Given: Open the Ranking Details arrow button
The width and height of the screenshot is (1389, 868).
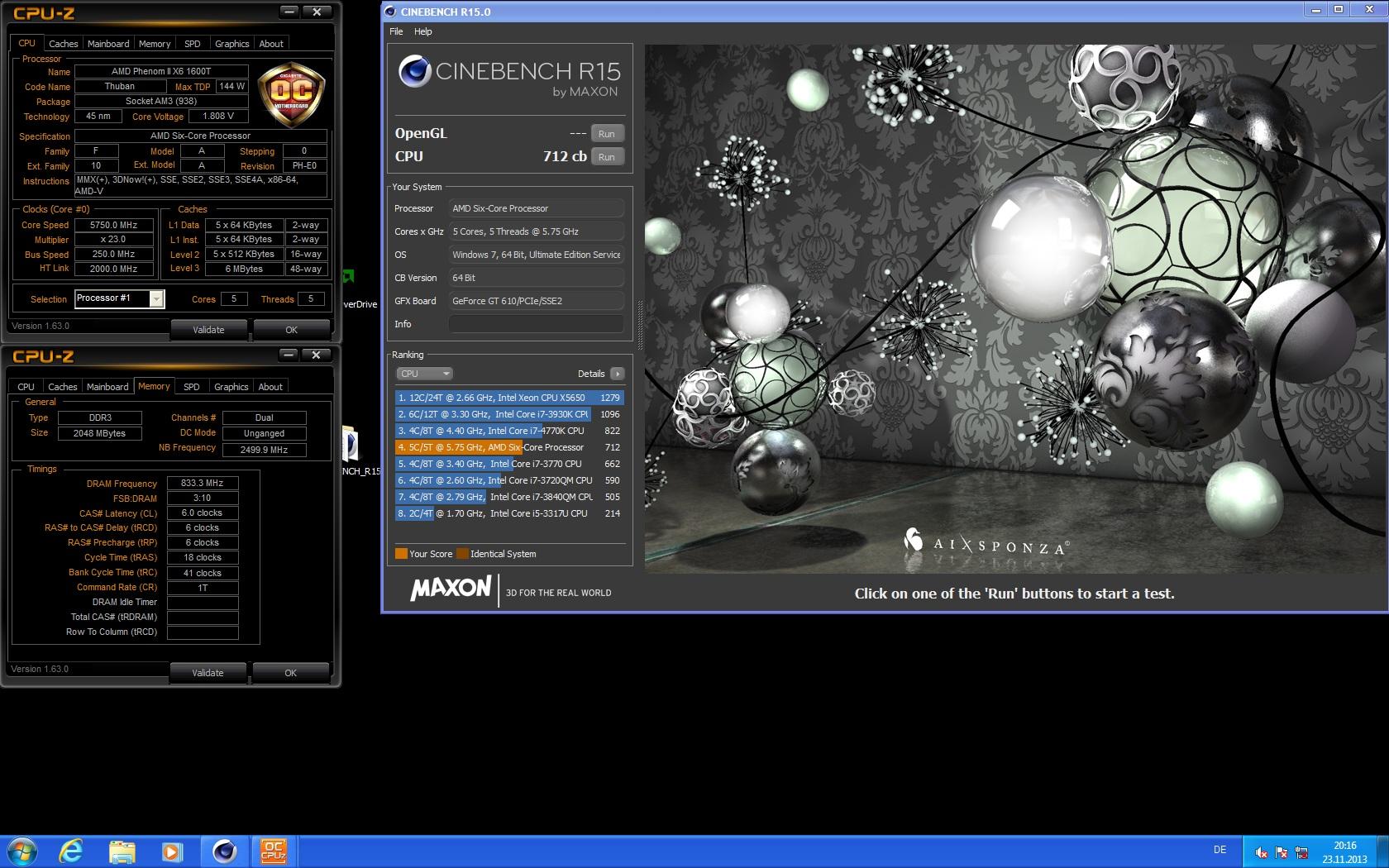Looking at the screenshot, I should [x=617, y=374].
